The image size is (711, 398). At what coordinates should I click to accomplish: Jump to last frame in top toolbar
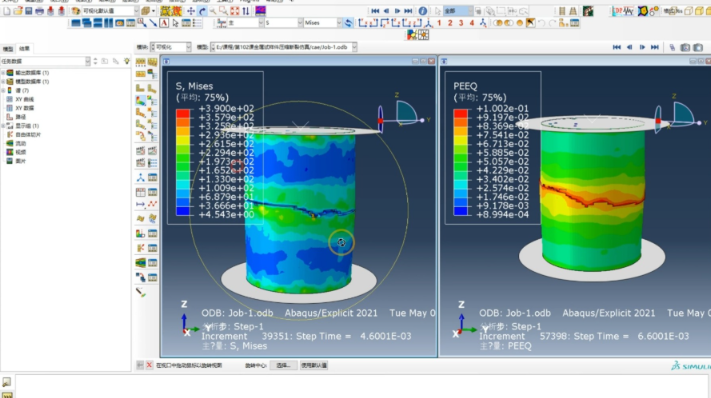[408, 11]
